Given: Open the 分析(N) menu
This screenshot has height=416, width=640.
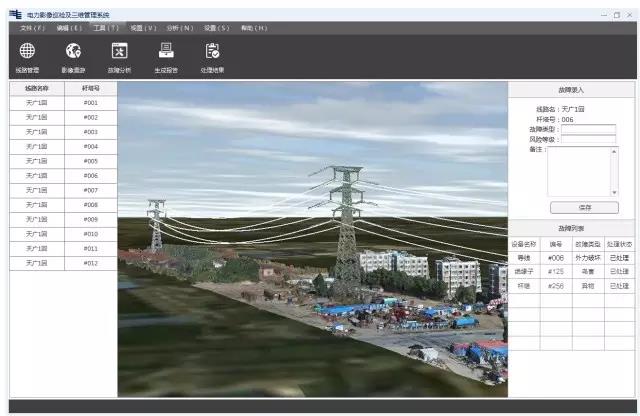Looking at the screenshot, I should [180, 28].
